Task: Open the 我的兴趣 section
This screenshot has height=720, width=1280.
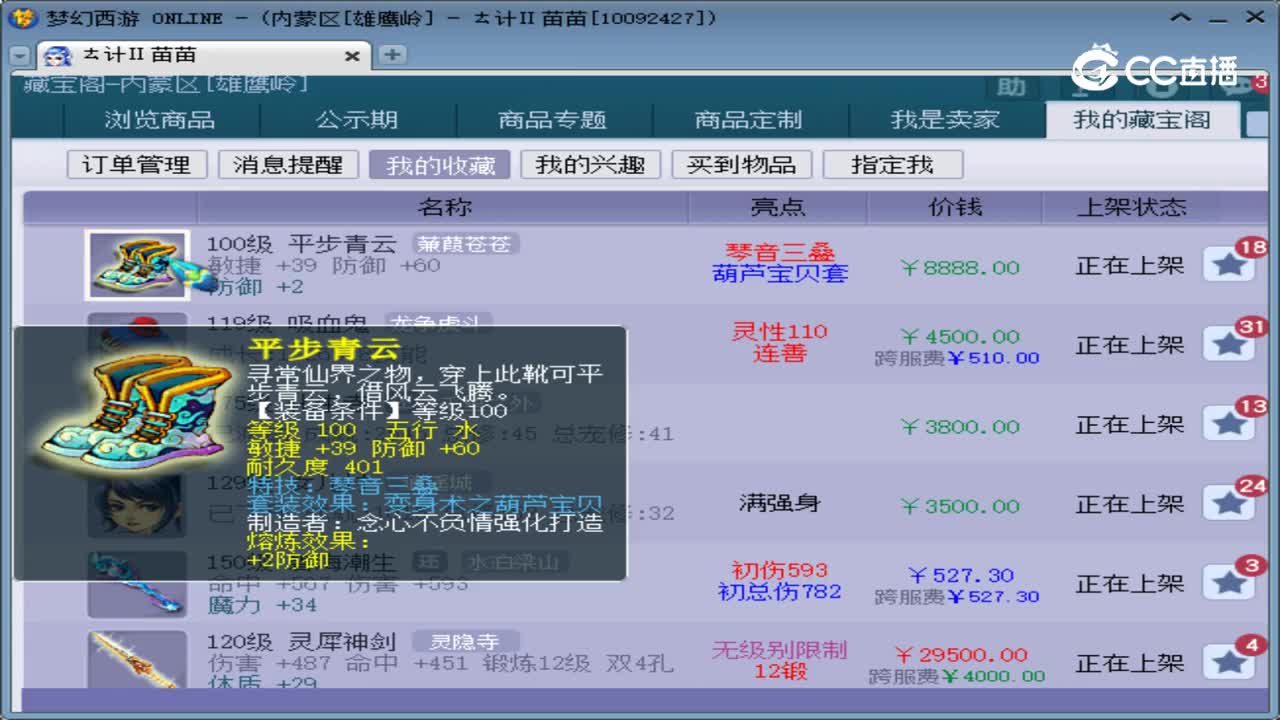Action: pyautogui.click(x=590, y=164)
